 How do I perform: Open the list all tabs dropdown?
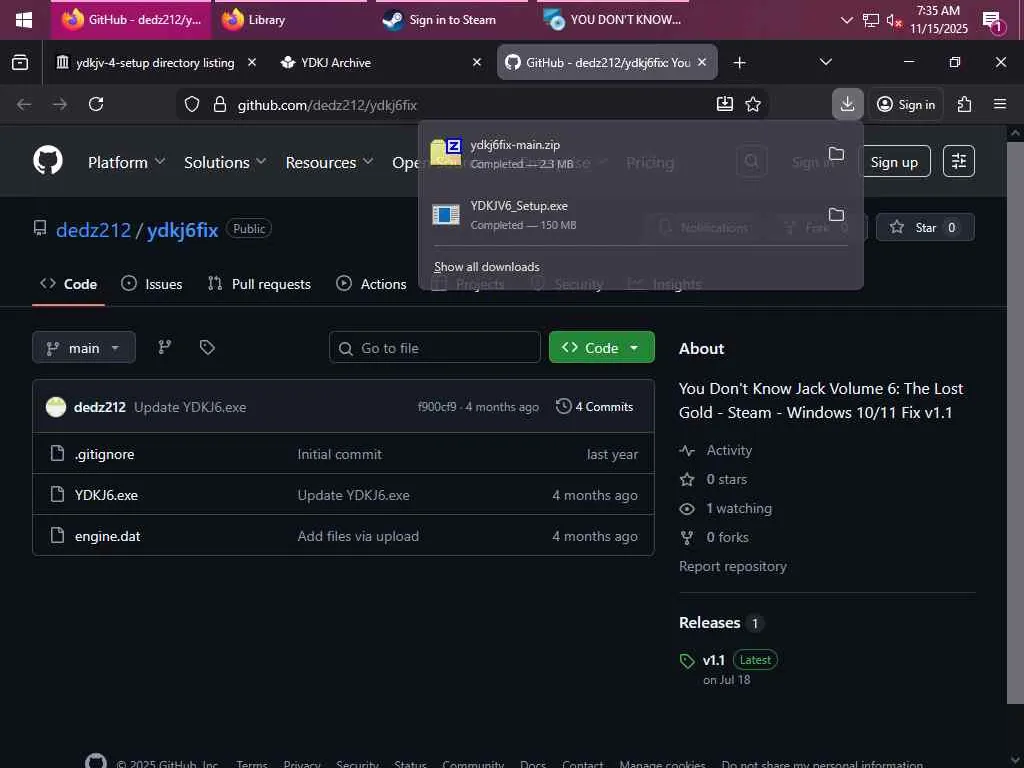pos(825,62)
